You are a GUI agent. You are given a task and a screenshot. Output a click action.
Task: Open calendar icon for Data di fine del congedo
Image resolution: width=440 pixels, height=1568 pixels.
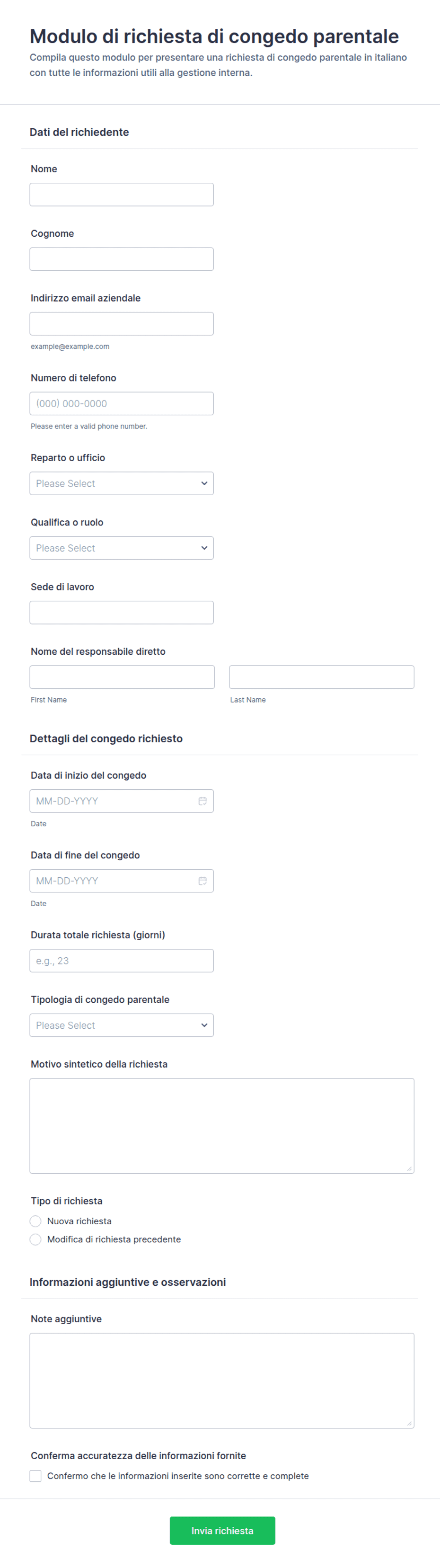(202, 881)
